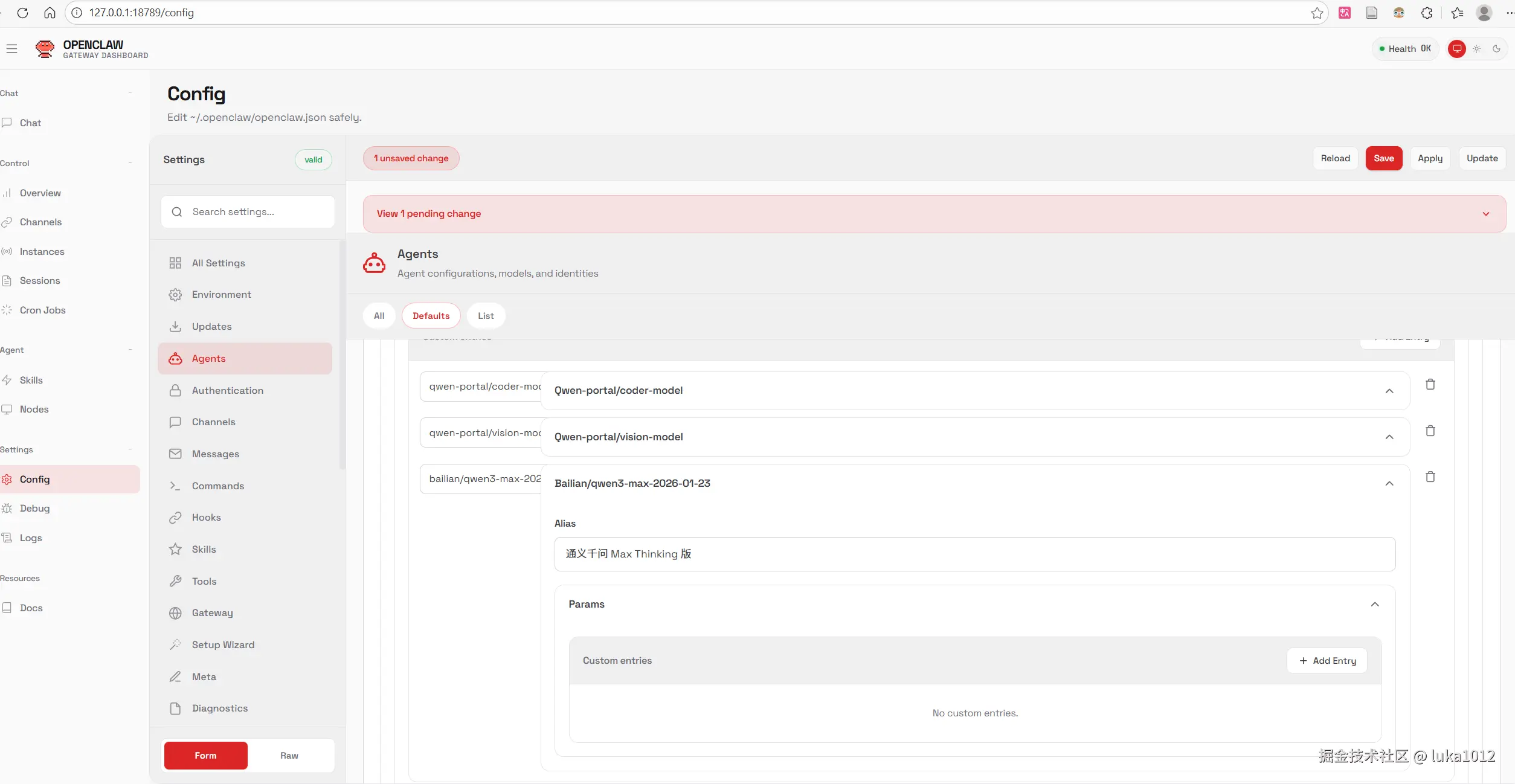Viewport: 1515px width, 784px height.
Task: Expand the pending change banner chevron
Action: [1485, 214]
